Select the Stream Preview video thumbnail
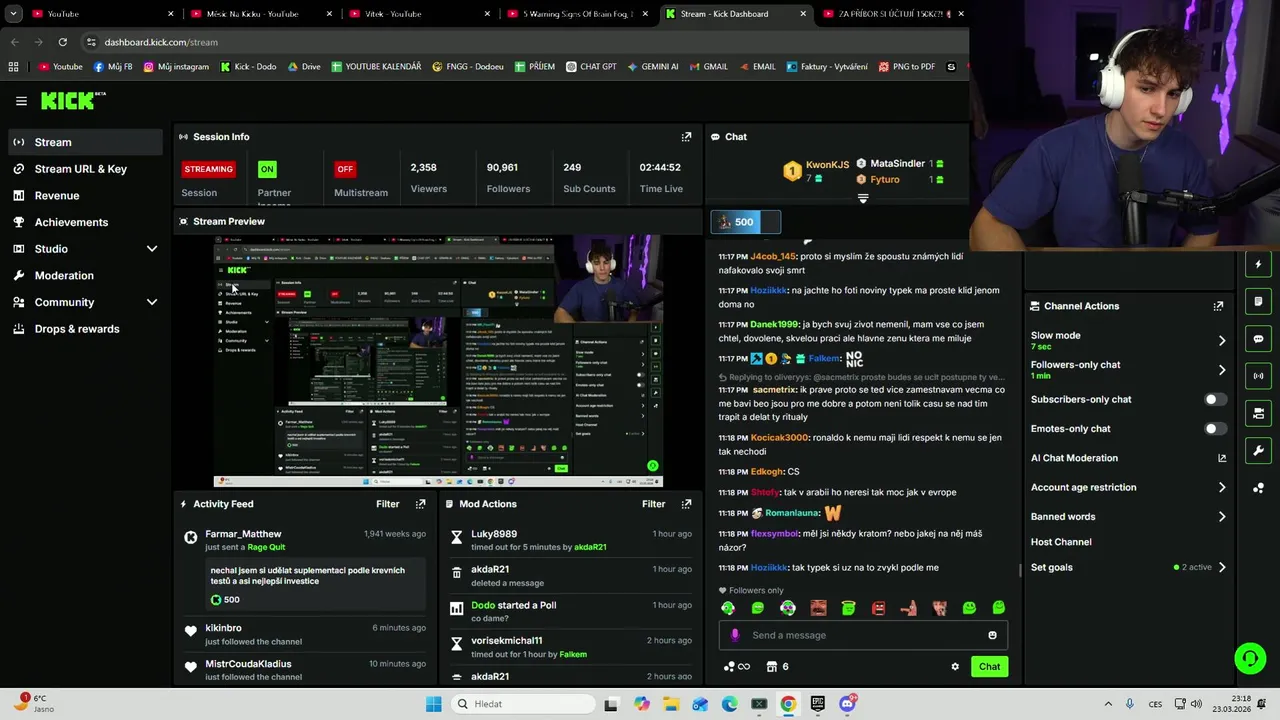Image resolution: width=1280 pixels, height=720 pixels. 438,361
